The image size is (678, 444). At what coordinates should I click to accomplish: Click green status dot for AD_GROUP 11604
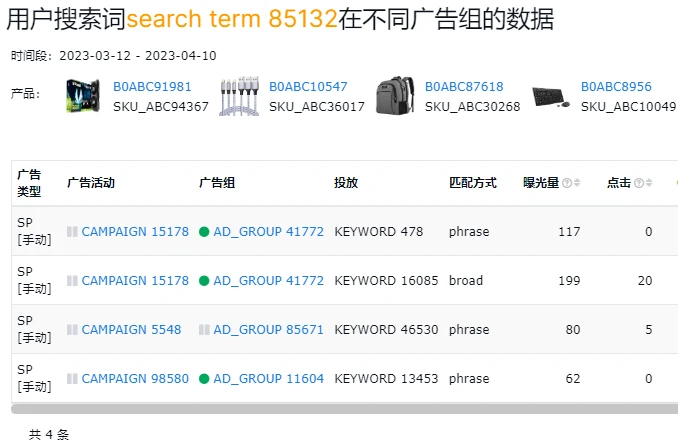204,378
